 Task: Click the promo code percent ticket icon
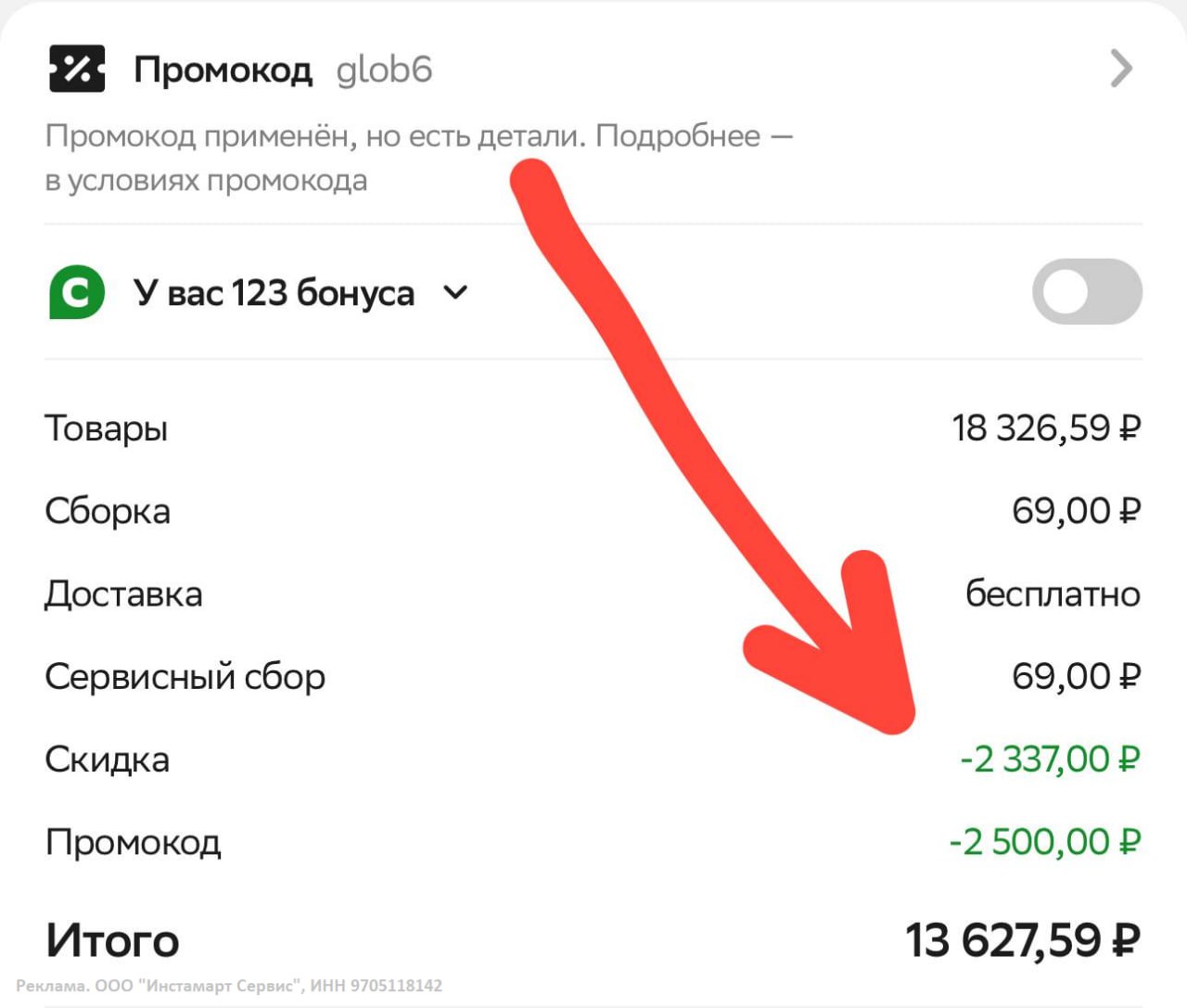tap(77, 69)
